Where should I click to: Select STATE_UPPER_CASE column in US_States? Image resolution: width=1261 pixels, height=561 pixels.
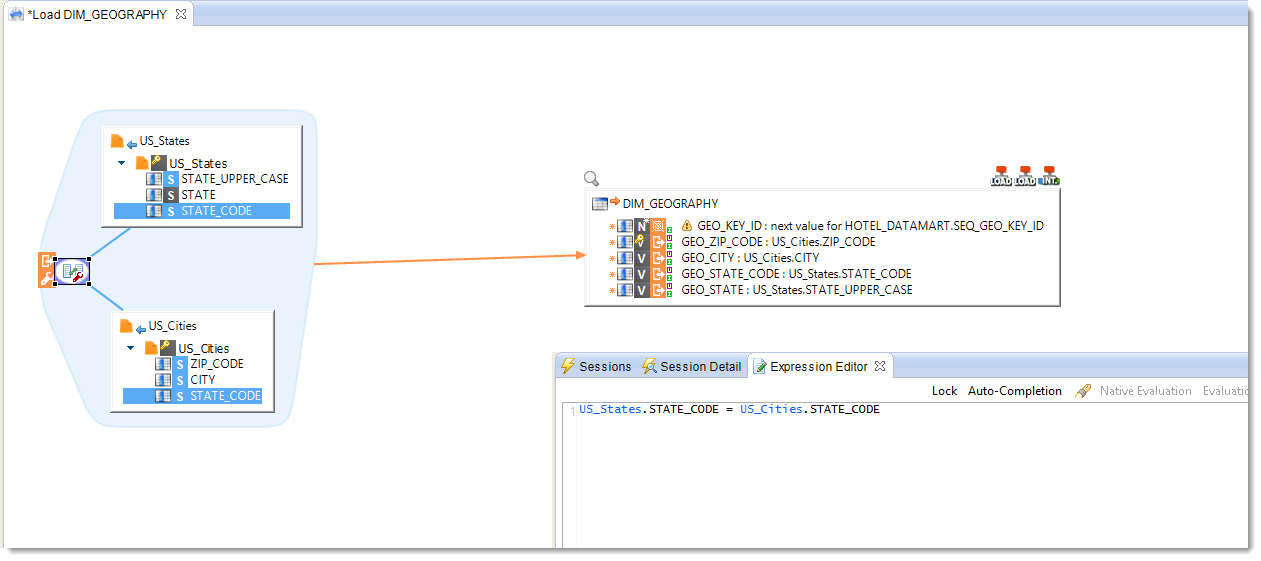(235, 179)
